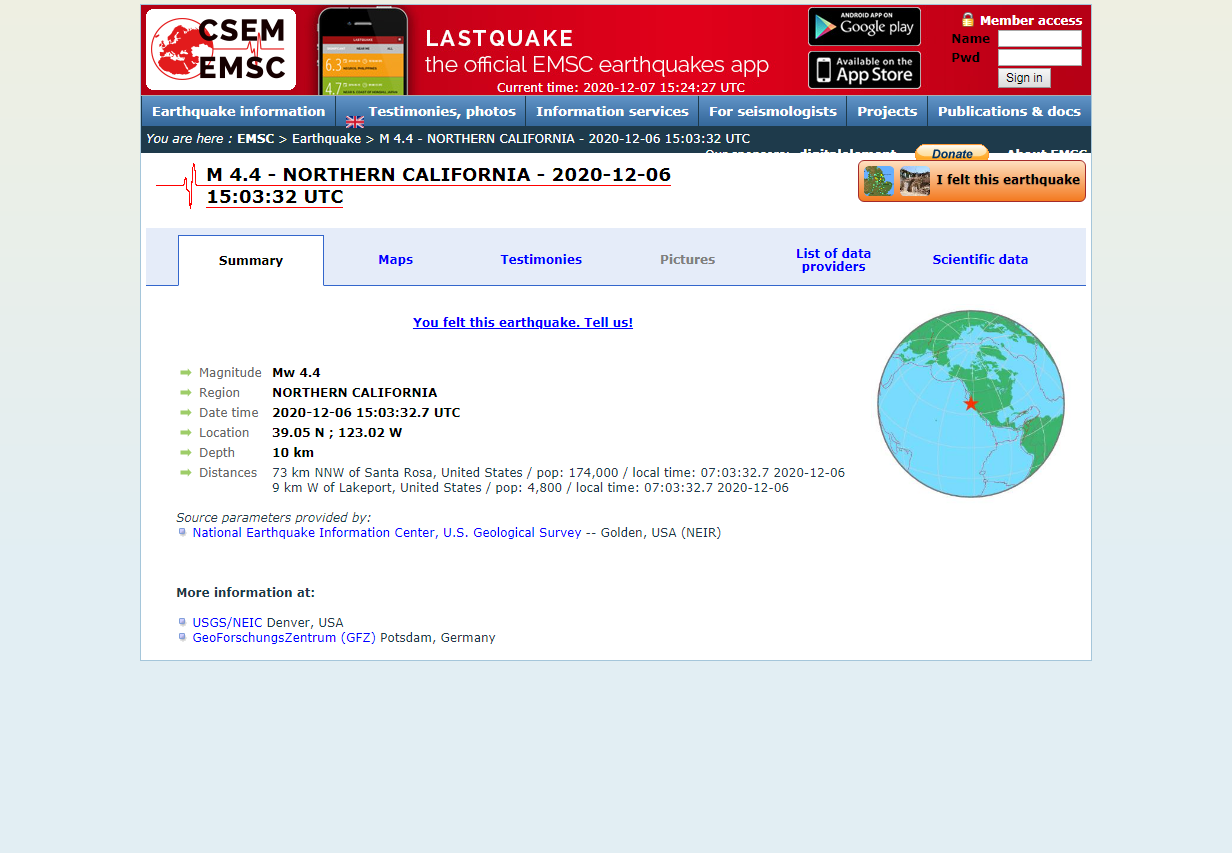Click the globe epicenter map
Screen dimensions: 1232x853
[970, 404]
